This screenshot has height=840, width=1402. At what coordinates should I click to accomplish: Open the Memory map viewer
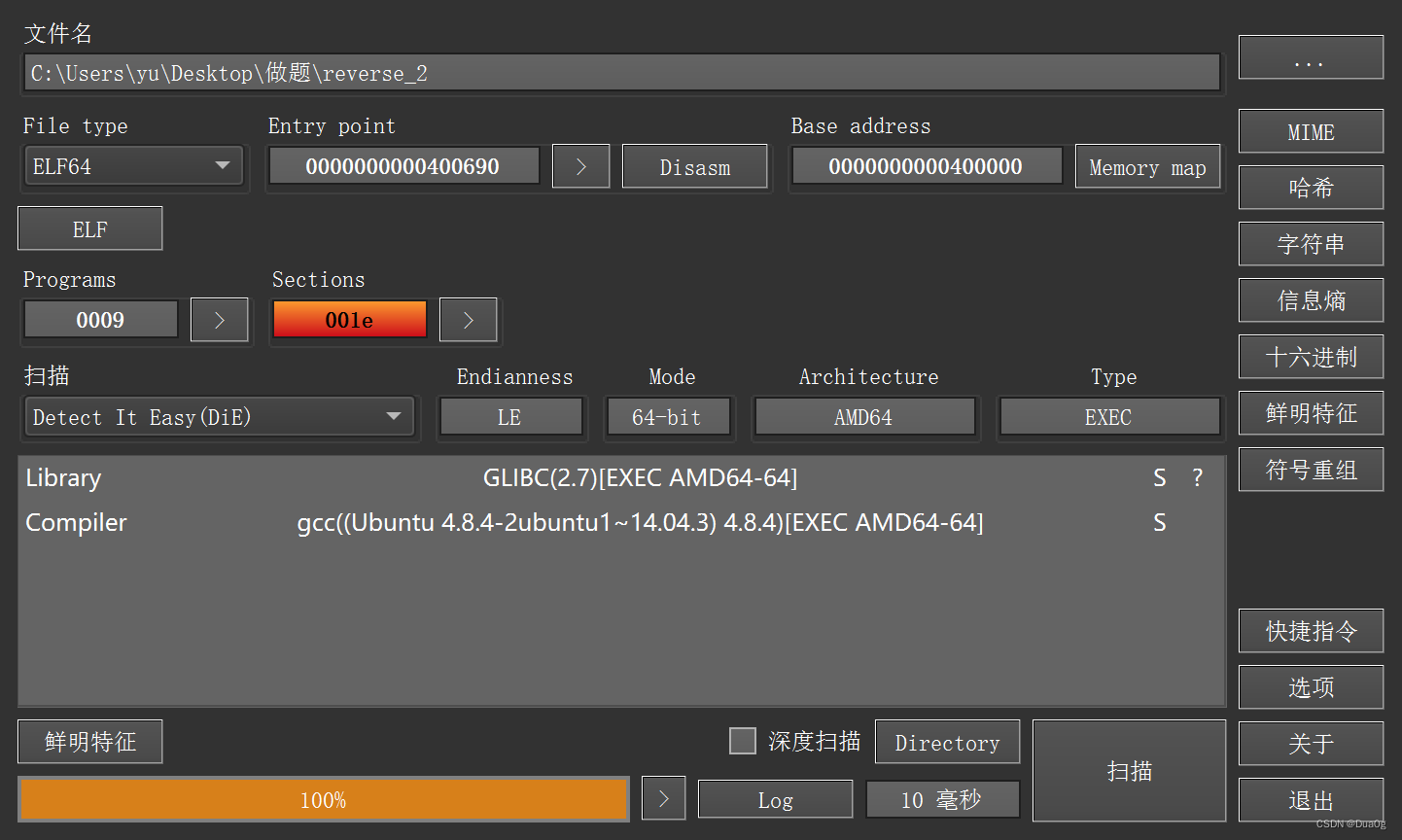pyautogui.click(x=1147, y=166)
